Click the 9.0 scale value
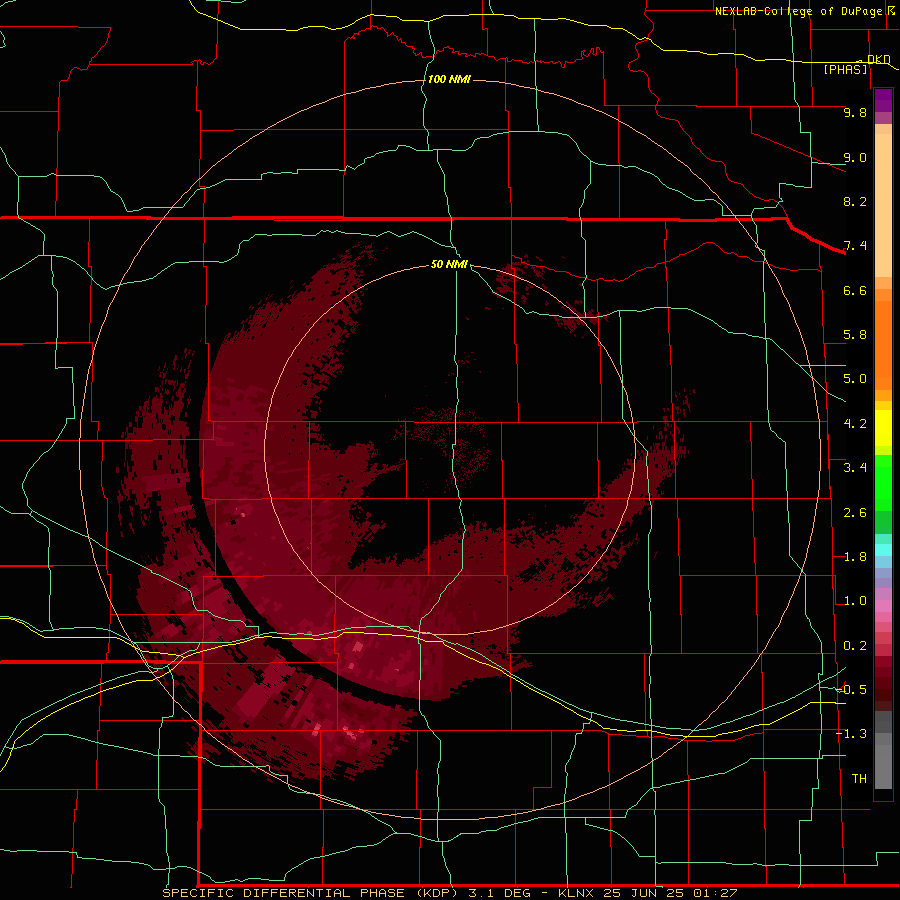Screen dimensions: 900x900 (x=855, y=157)
